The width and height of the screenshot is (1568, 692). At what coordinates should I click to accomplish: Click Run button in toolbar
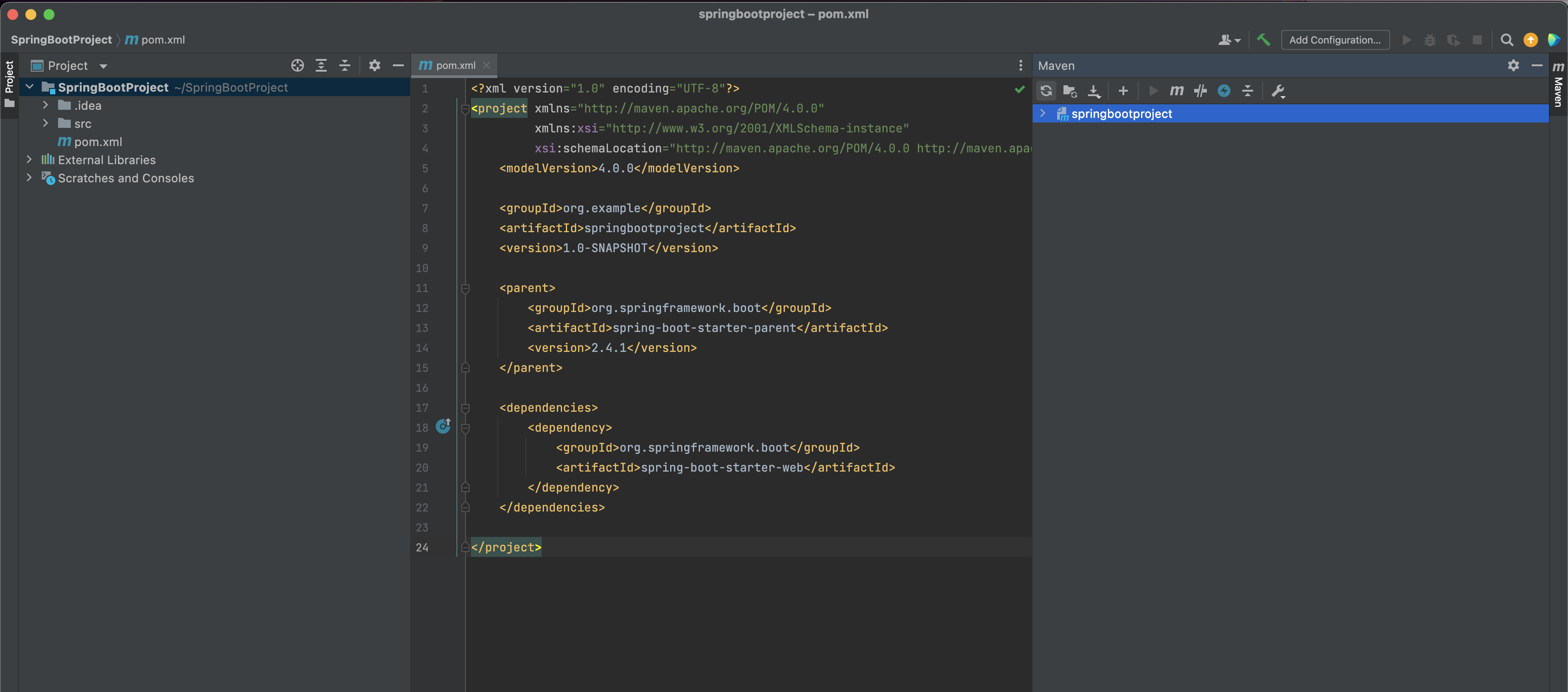point(1406,39)
